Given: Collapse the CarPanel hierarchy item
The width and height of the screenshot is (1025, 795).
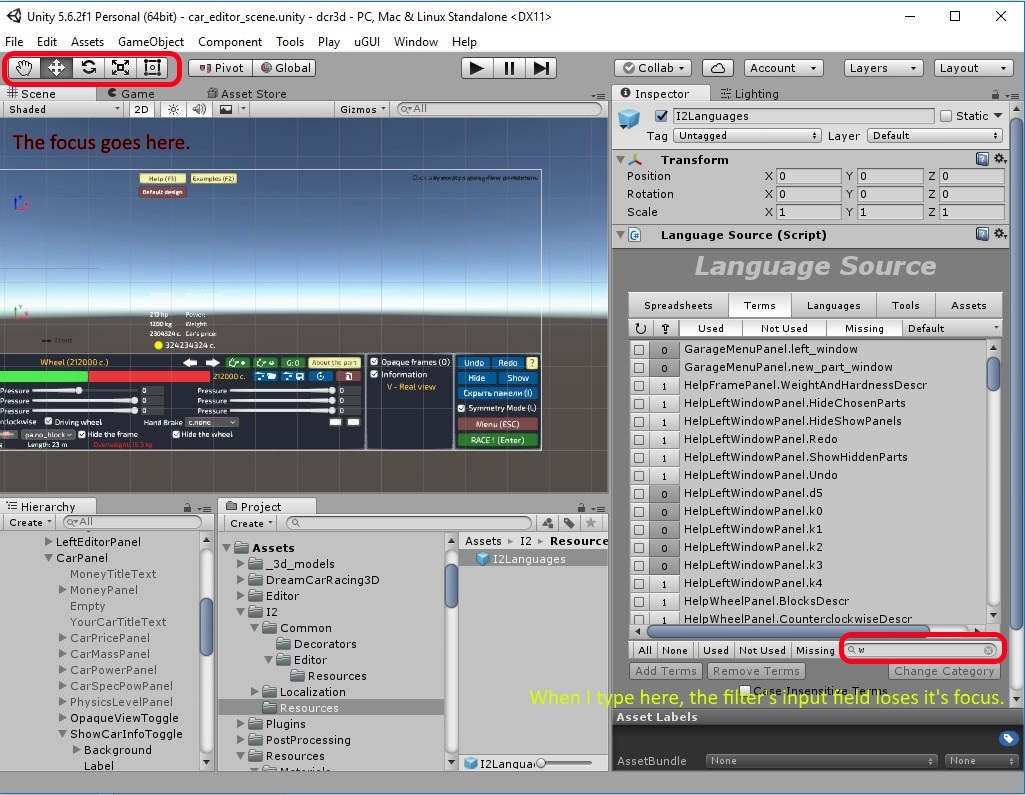Looking at the screenshot, I should (x=48, y=558).
